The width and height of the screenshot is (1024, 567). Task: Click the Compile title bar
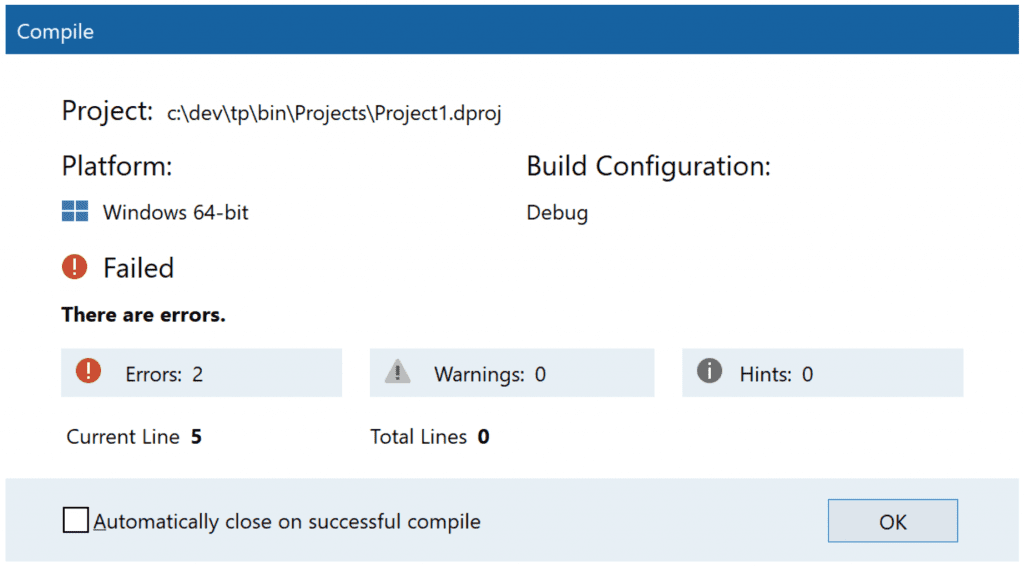[512, 30]
